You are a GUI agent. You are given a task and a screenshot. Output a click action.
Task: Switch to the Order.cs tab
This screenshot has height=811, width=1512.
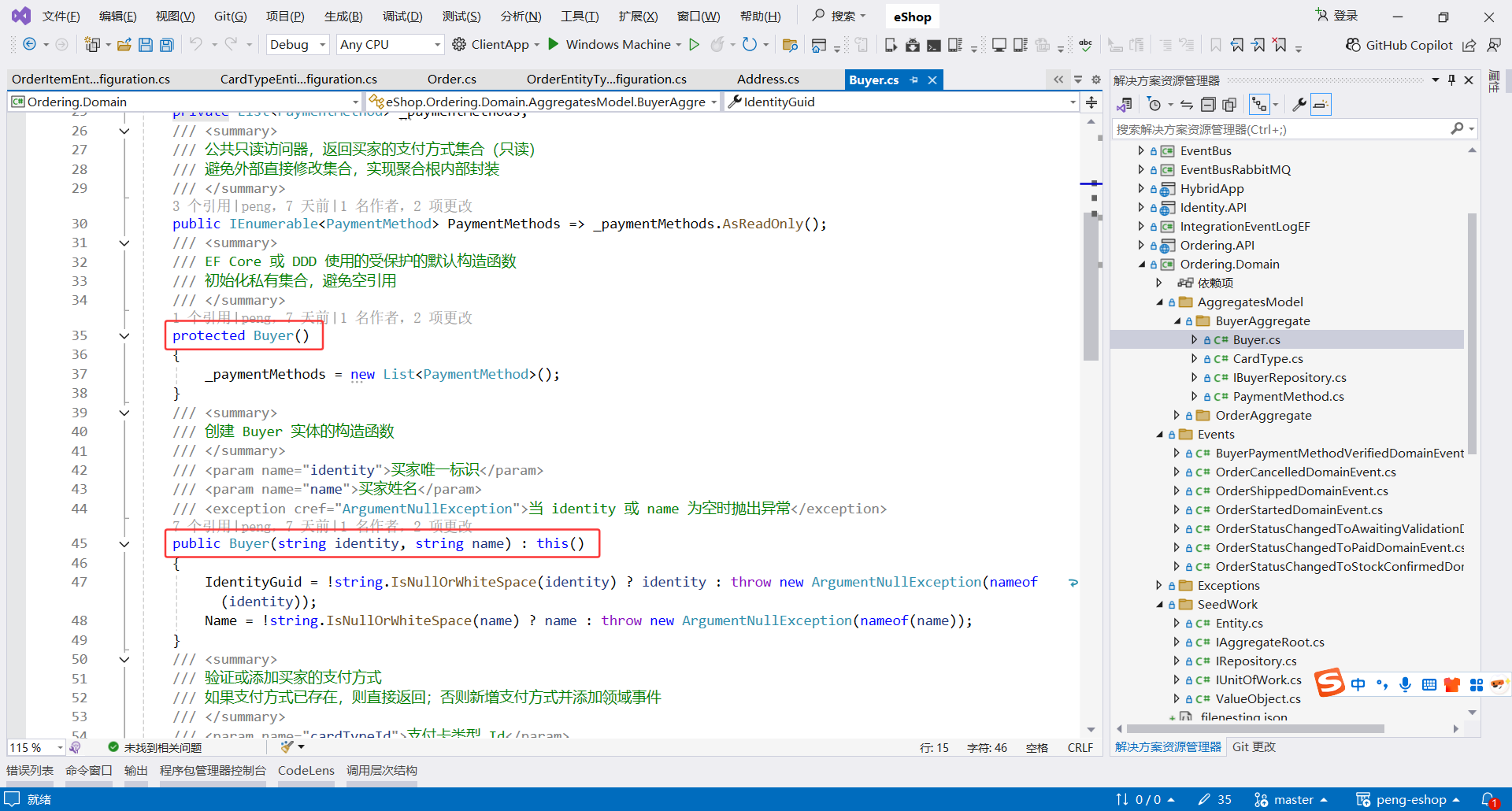pos(452,80)
